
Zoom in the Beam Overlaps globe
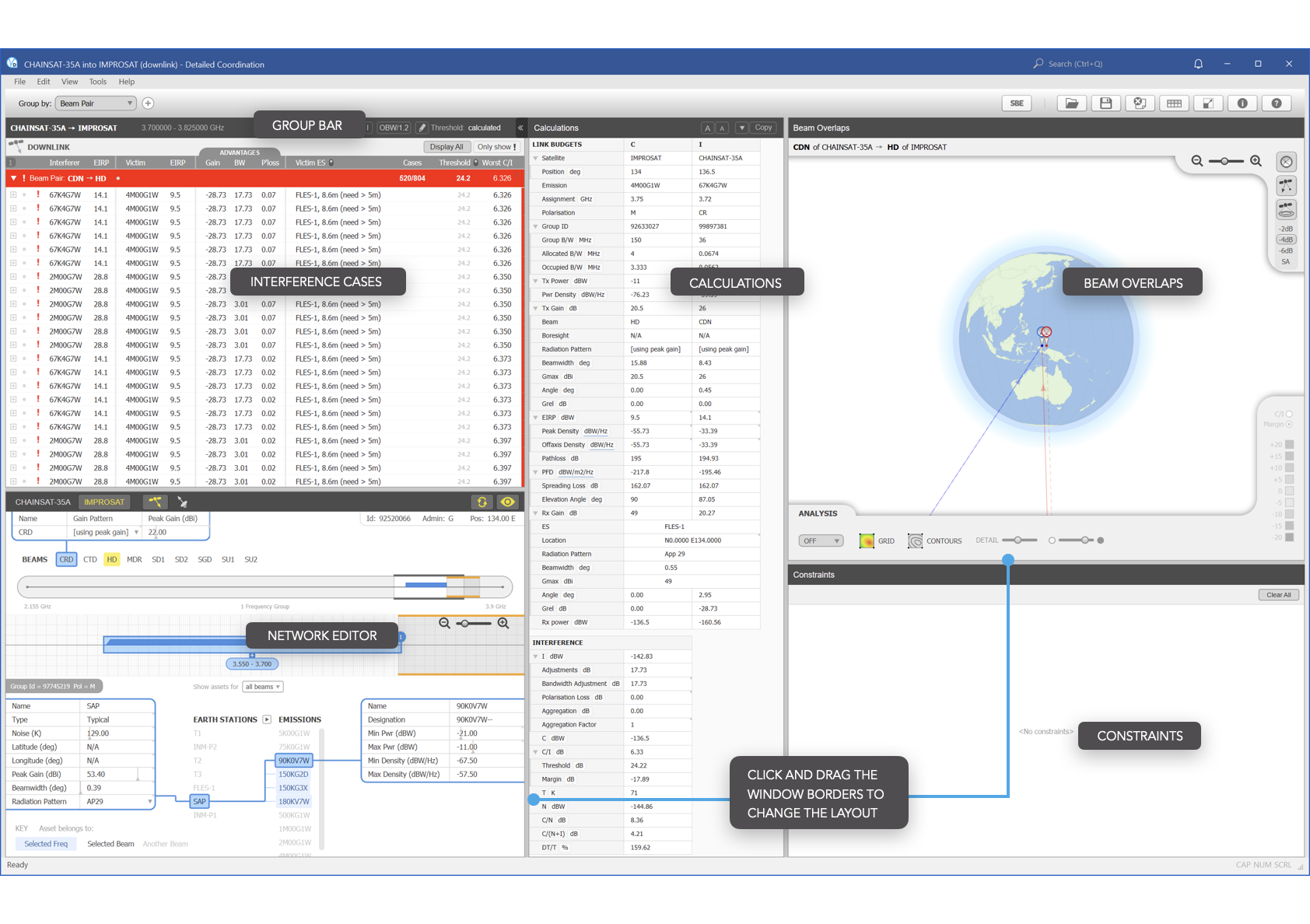click(1256, 161)
